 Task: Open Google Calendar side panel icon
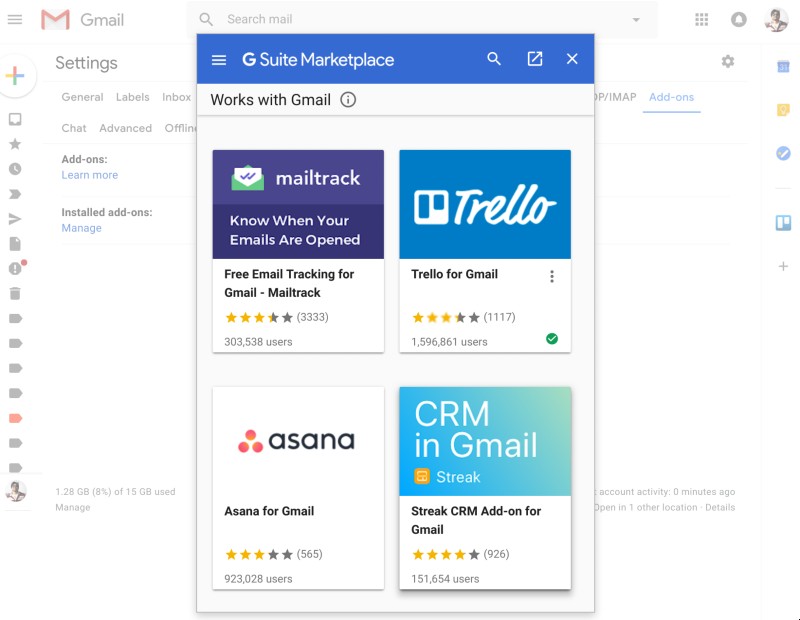point(783,66)
